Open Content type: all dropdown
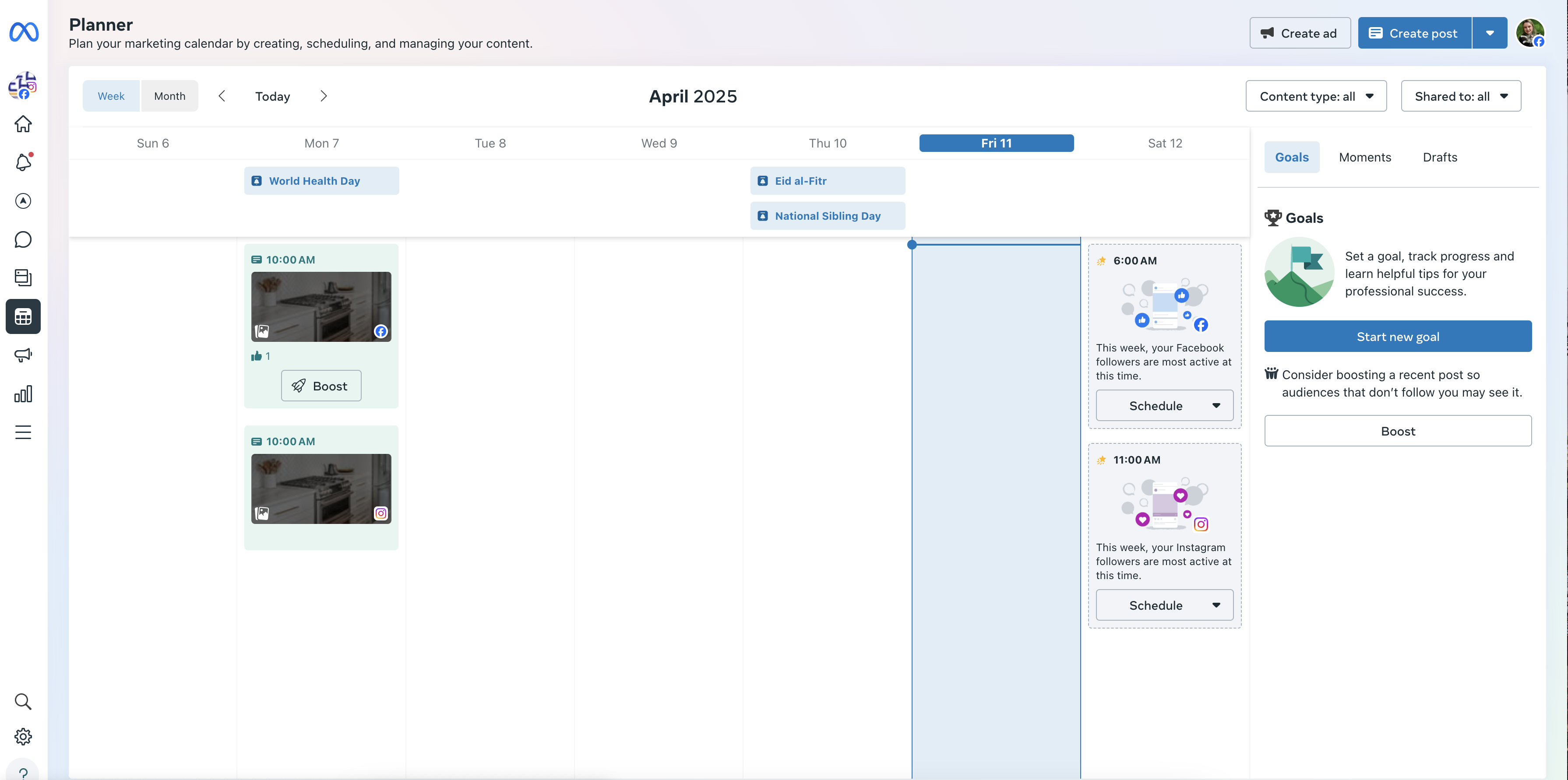The height and width of the screenshot is (780, 1568). (1316, 96)
